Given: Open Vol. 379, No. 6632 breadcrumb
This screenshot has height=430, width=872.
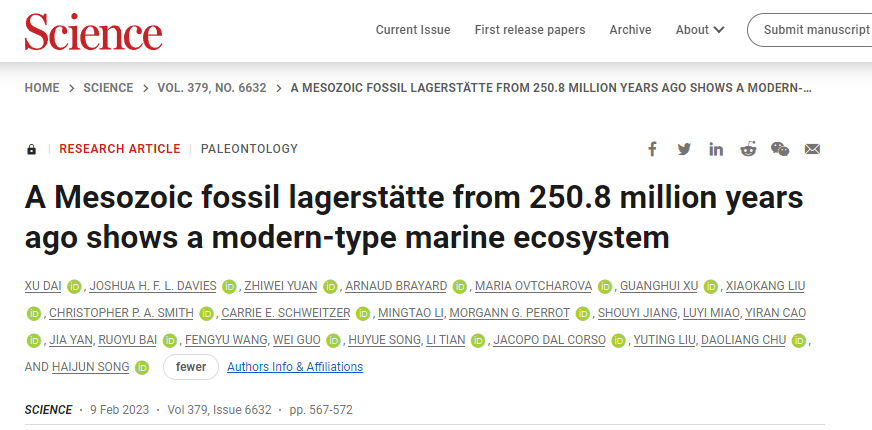Looking at the screenshot, I should 212,88.
